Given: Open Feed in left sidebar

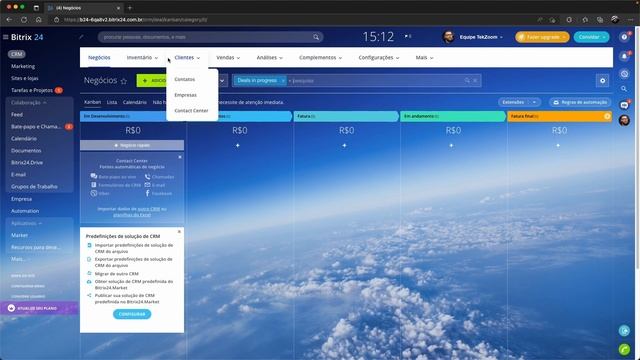Looking at the screenshot, I should tap(17, 115).
